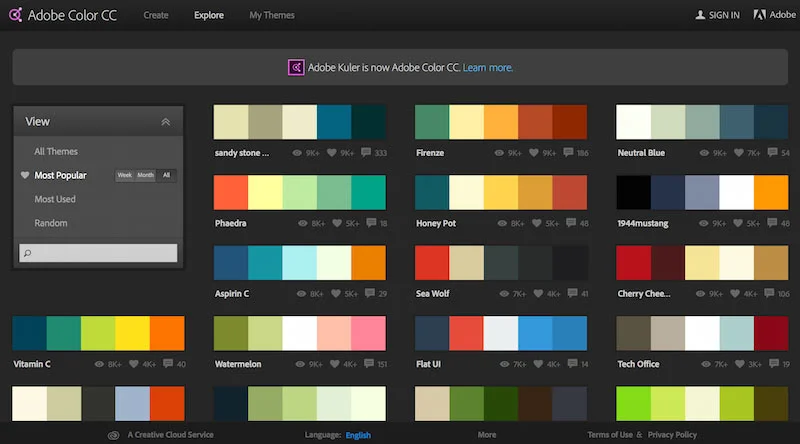
Task: Open the comments bubble for Firenze
Action: (x=568, y=152)
